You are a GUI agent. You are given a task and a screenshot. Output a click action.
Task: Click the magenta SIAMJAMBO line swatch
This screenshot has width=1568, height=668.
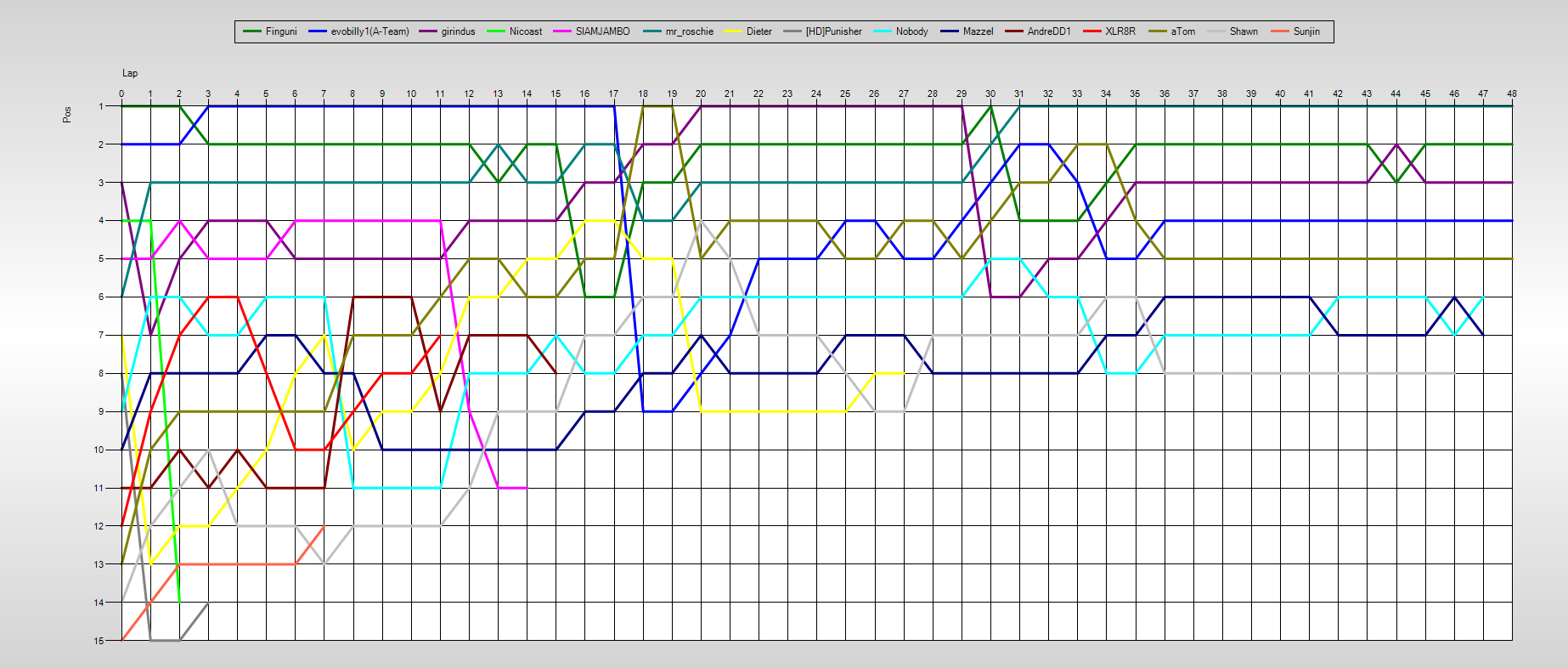click(562, 31)
